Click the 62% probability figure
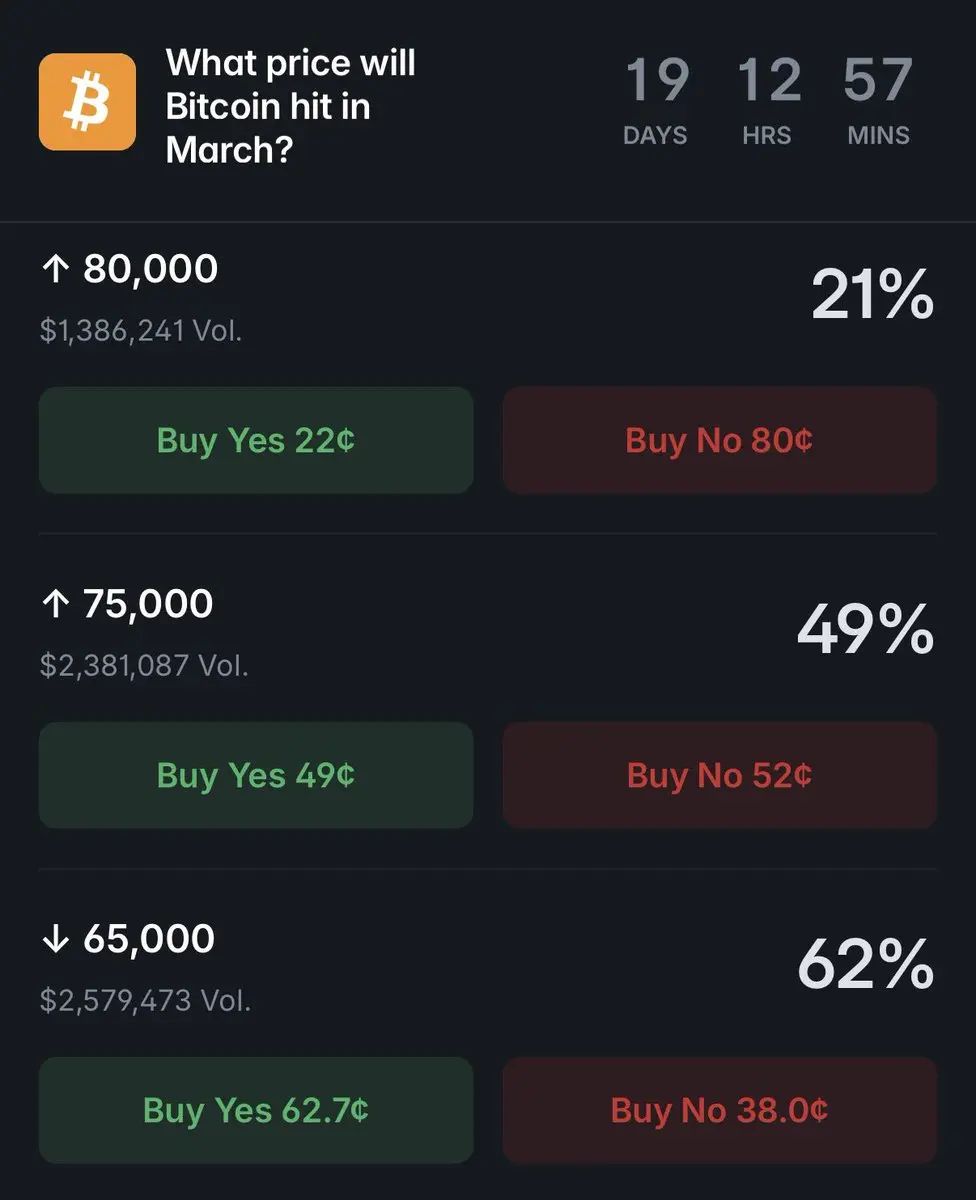The width and height of the screenshot is (976, 1200). [866, 966]
